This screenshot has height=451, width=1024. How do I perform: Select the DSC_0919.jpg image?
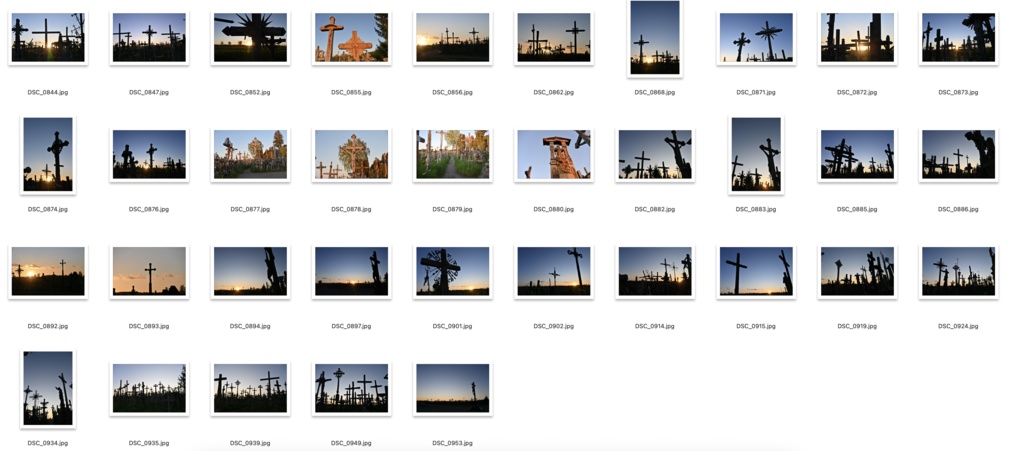(x=857, y=272)
